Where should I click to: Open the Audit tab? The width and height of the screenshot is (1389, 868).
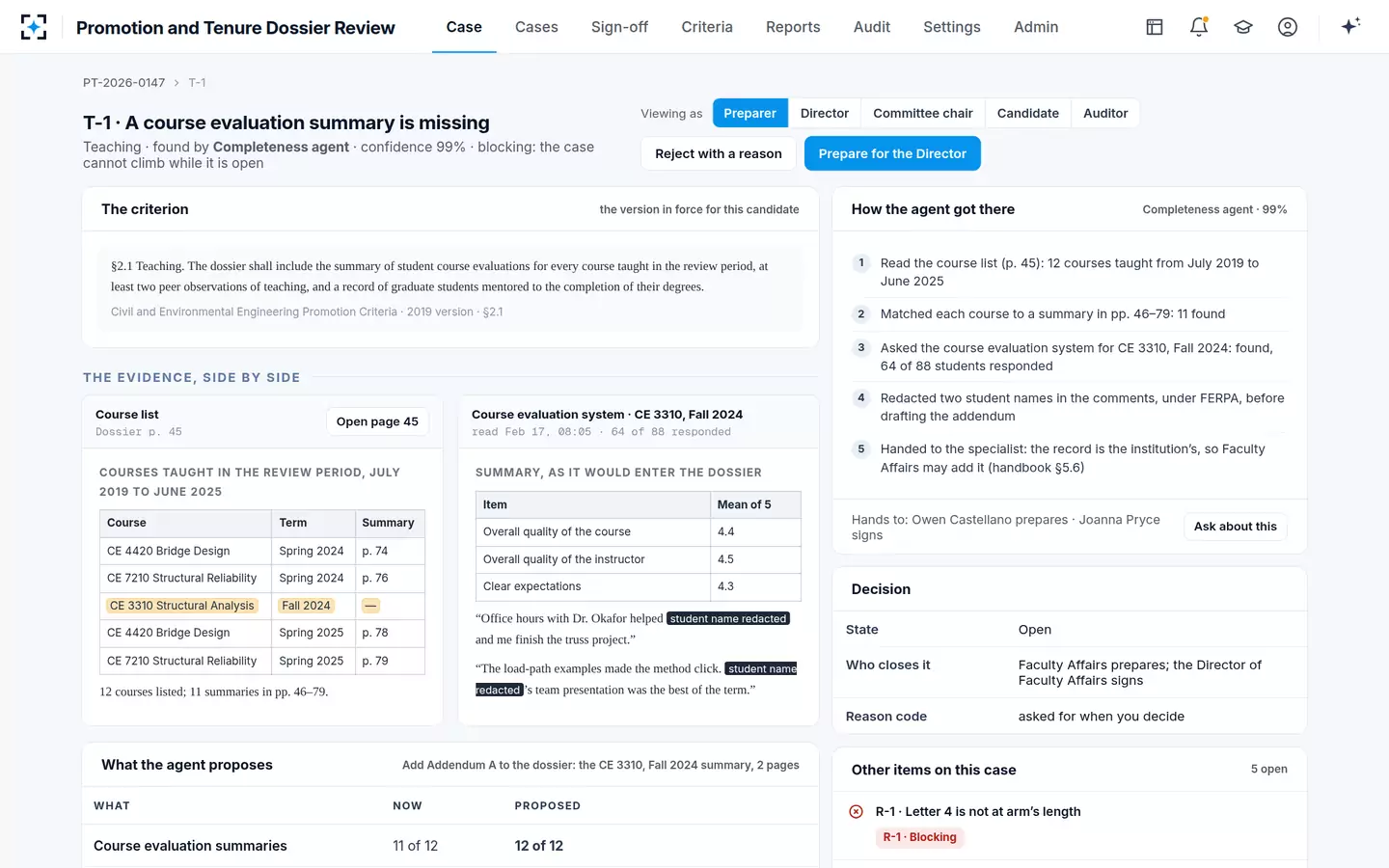872,27
